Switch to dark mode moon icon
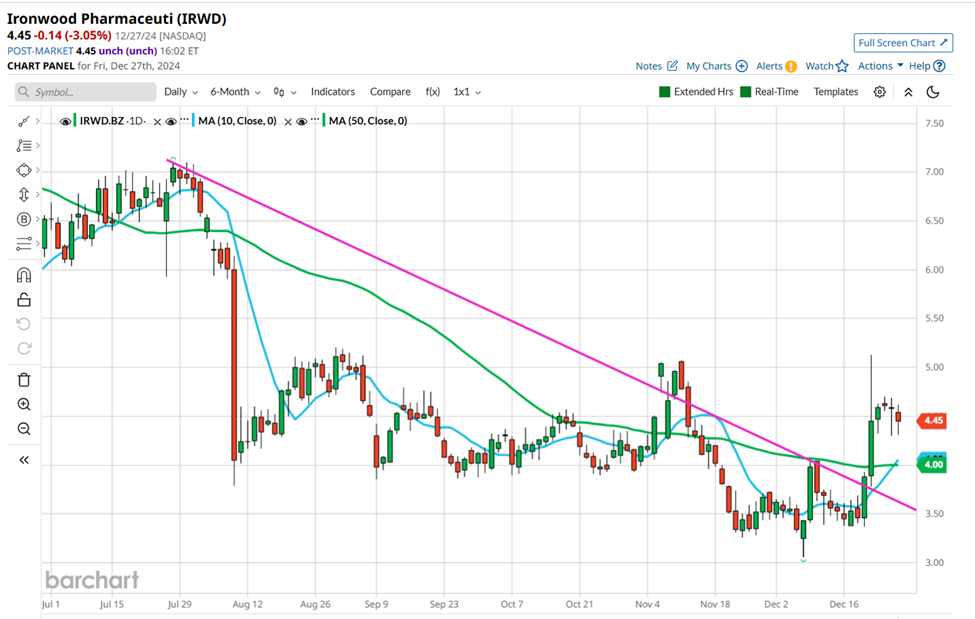Screen dimensions: 975x619 pos(933,92)
